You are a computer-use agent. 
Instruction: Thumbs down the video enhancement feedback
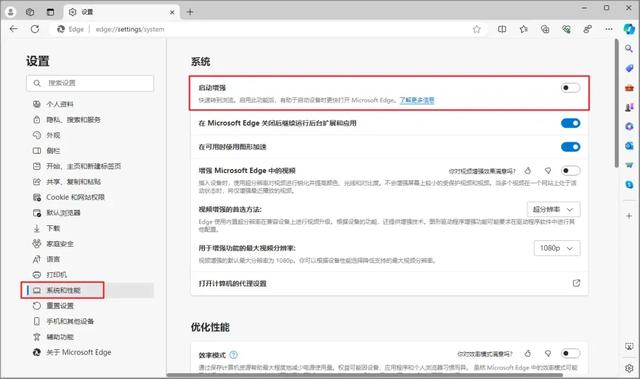(548, 171)
